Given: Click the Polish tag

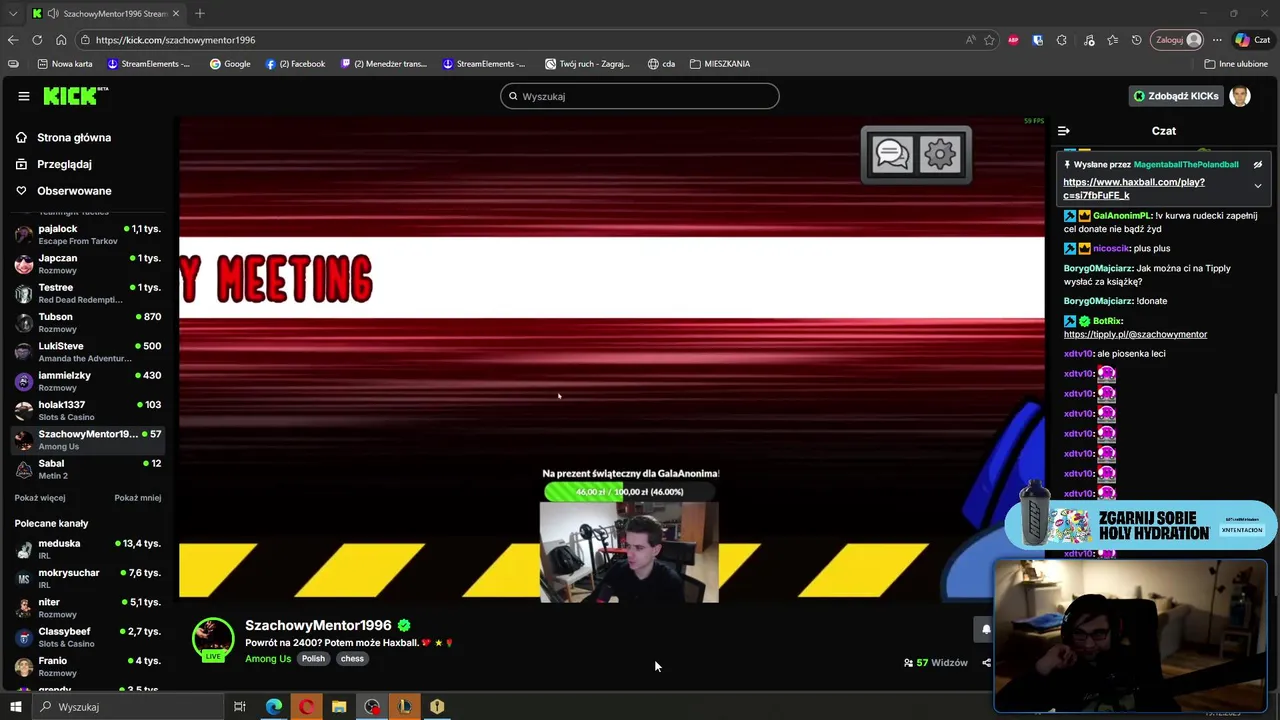Looking at the screenshot, I should tap(314, 659).
